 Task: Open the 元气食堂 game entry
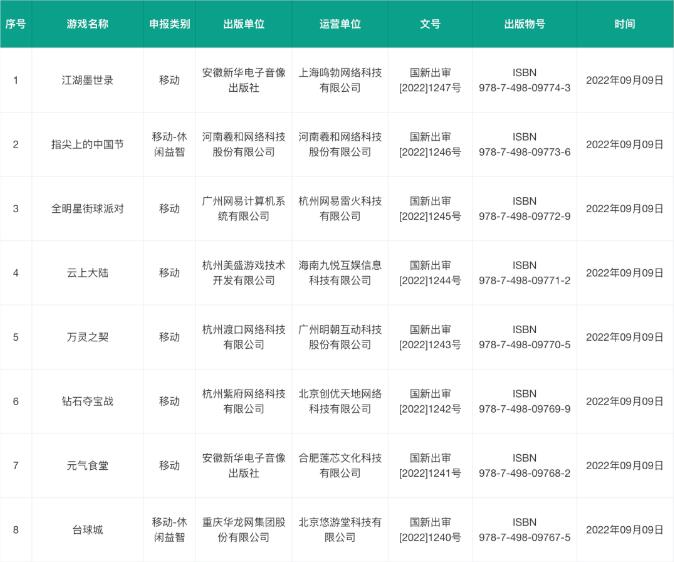88,465
